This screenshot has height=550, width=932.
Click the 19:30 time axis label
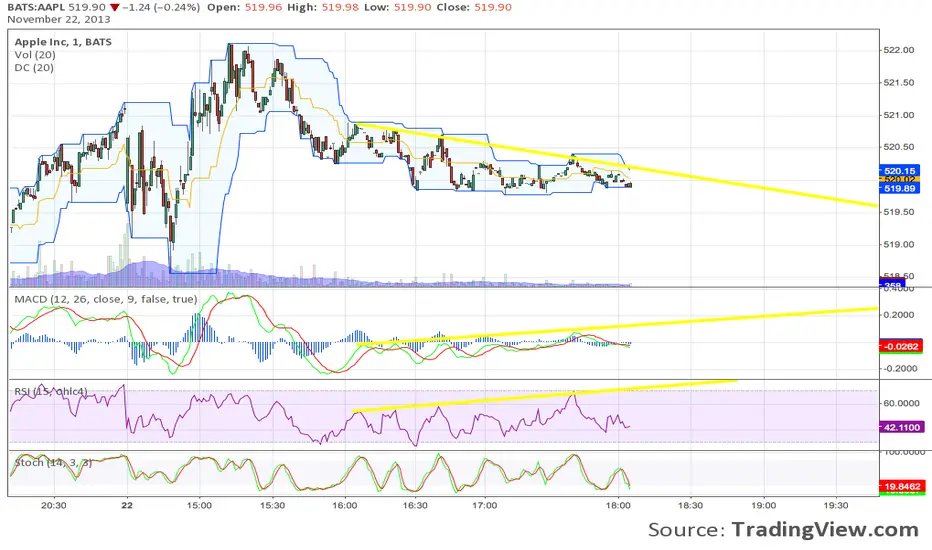pyautogui.click(x=836, y=505)
